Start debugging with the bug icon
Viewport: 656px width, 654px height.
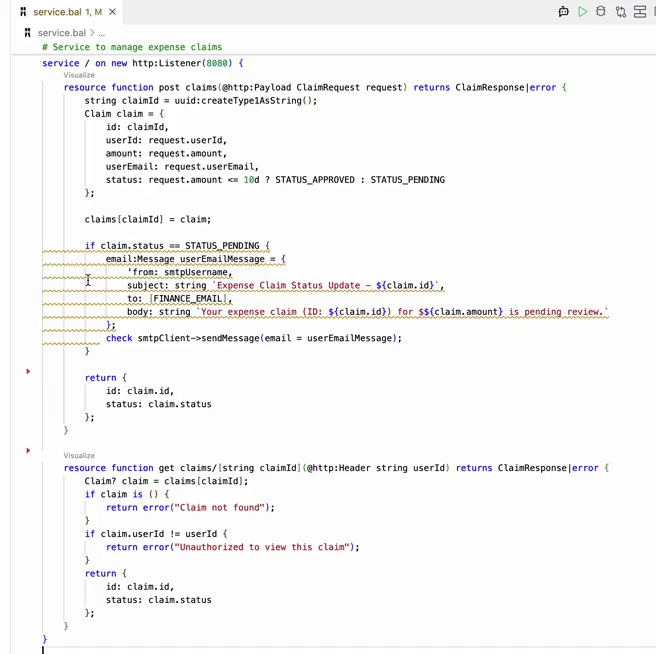point(601,11)
